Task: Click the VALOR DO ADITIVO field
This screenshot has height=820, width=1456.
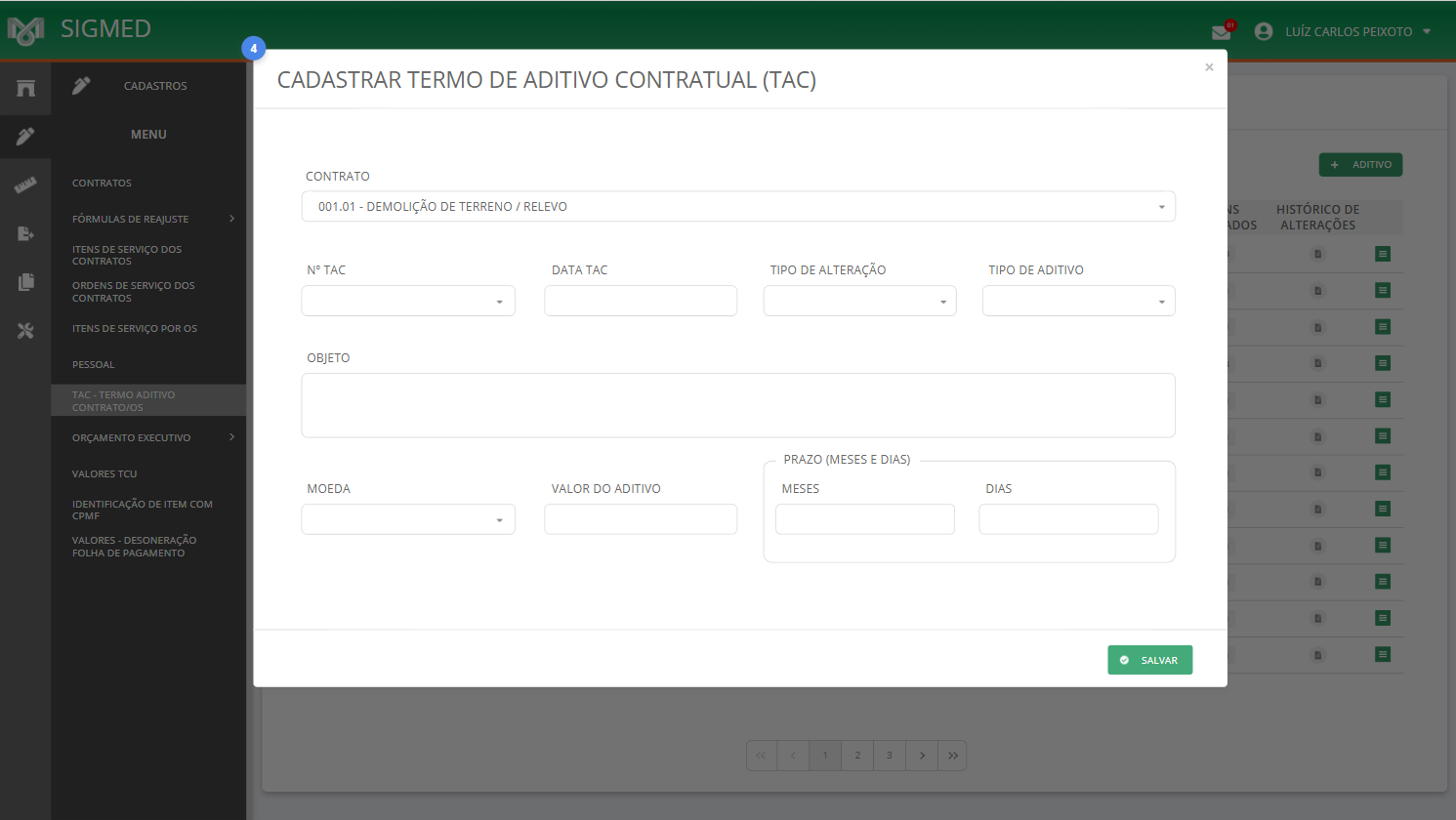Action: pyautogui.click(x=641, y=519)
